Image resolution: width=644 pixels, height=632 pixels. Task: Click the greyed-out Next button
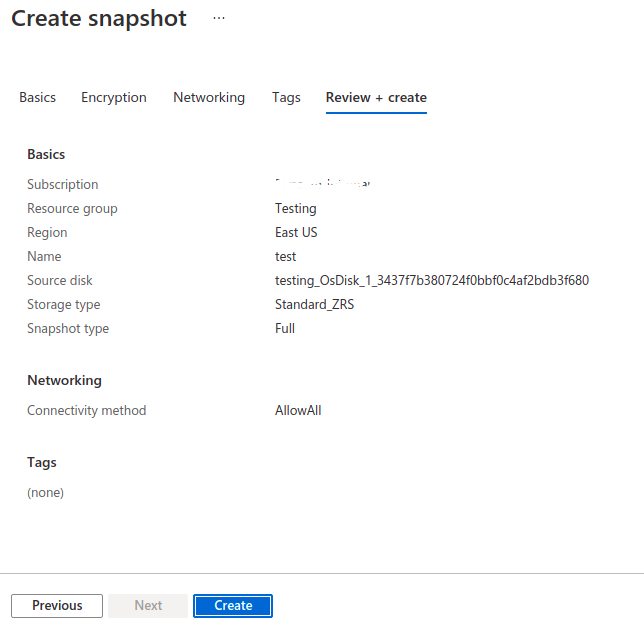(x=148, y=605)
